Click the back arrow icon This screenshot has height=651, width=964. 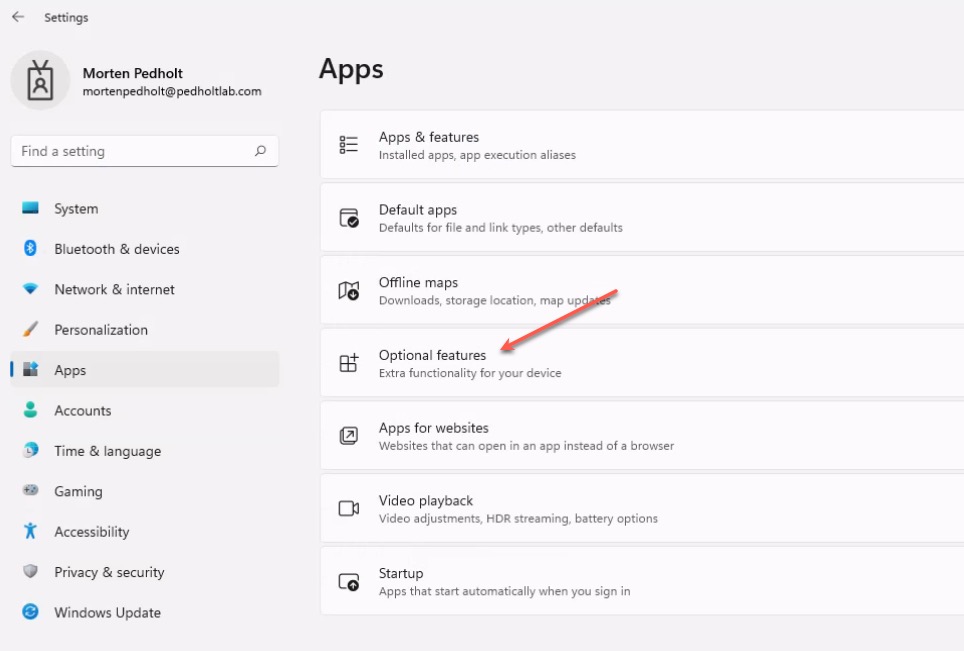click(18, 17)
